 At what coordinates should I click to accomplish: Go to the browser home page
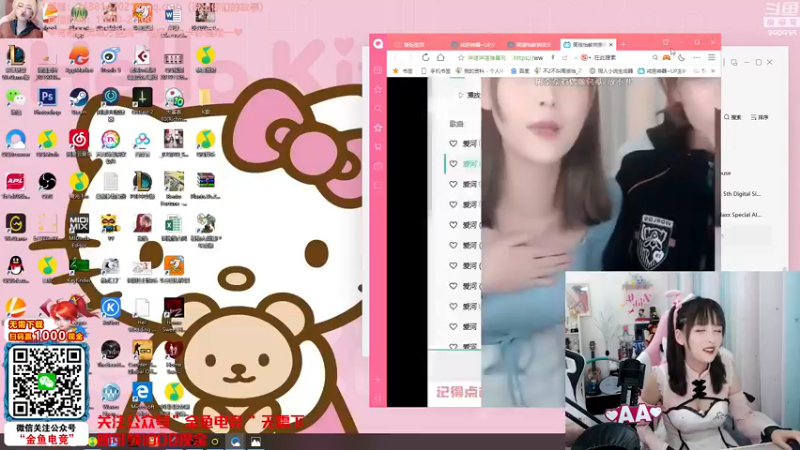click(441, 57)
